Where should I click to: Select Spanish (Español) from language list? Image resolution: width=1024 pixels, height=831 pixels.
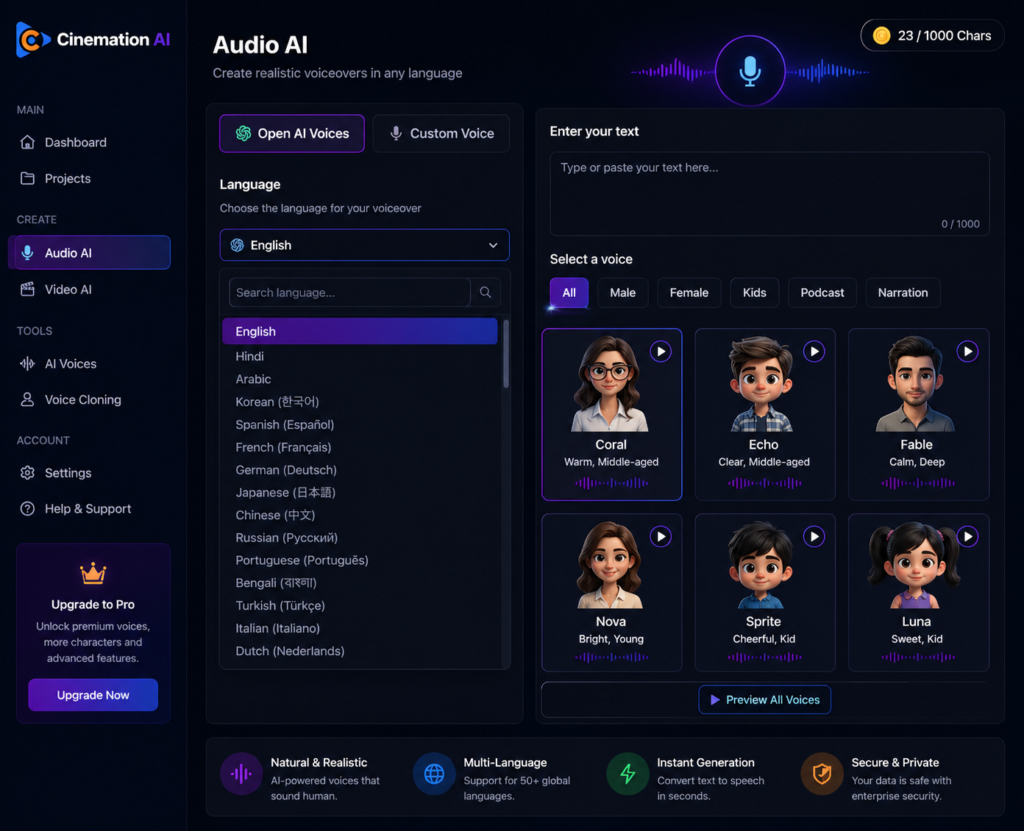click(360, 425)
